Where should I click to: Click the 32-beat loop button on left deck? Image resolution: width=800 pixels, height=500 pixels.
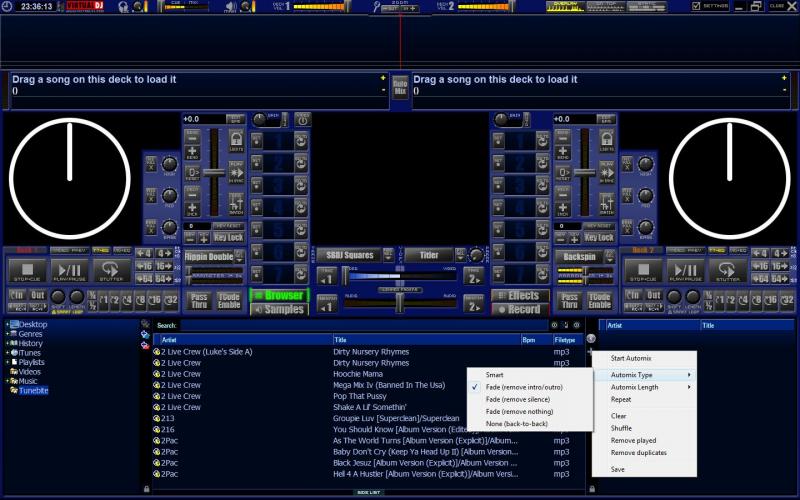point(171,301)
